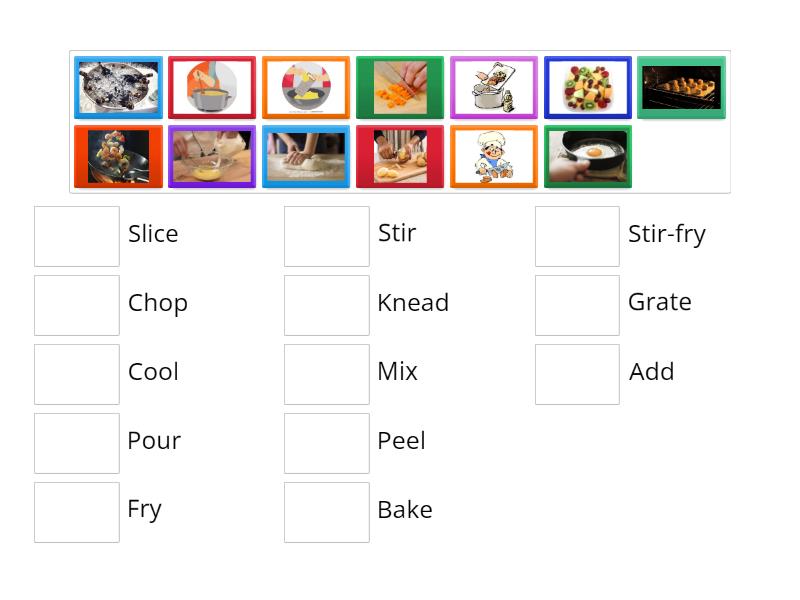Select the cartoon chef picture tile
This screenshot has height=600, width=800.
(x=493, y=157)
